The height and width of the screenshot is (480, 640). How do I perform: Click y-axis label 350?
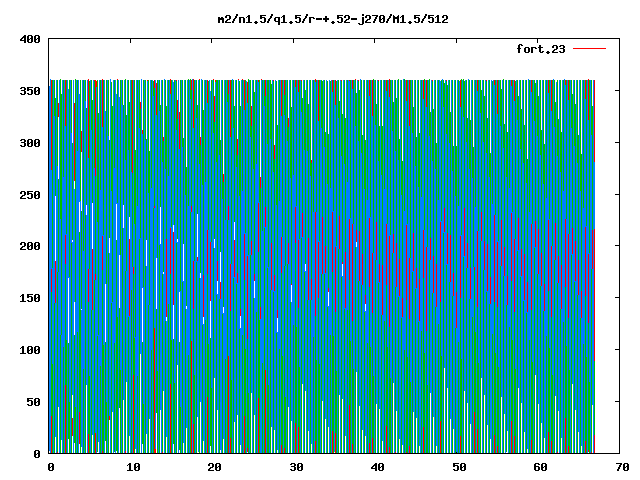[x=30, y=91]
